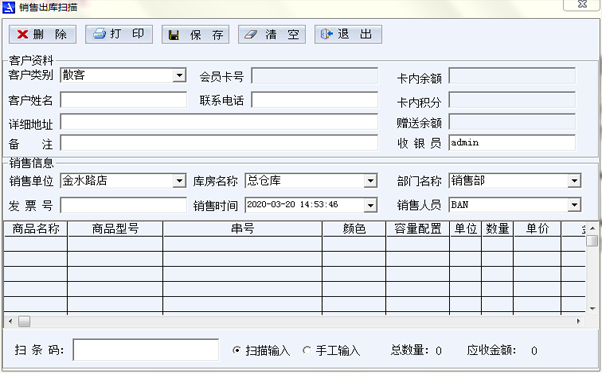Click the red X 删除 delete button
Image resolution: width=602 pixels, height=373 pixels.
coord(42,35)
